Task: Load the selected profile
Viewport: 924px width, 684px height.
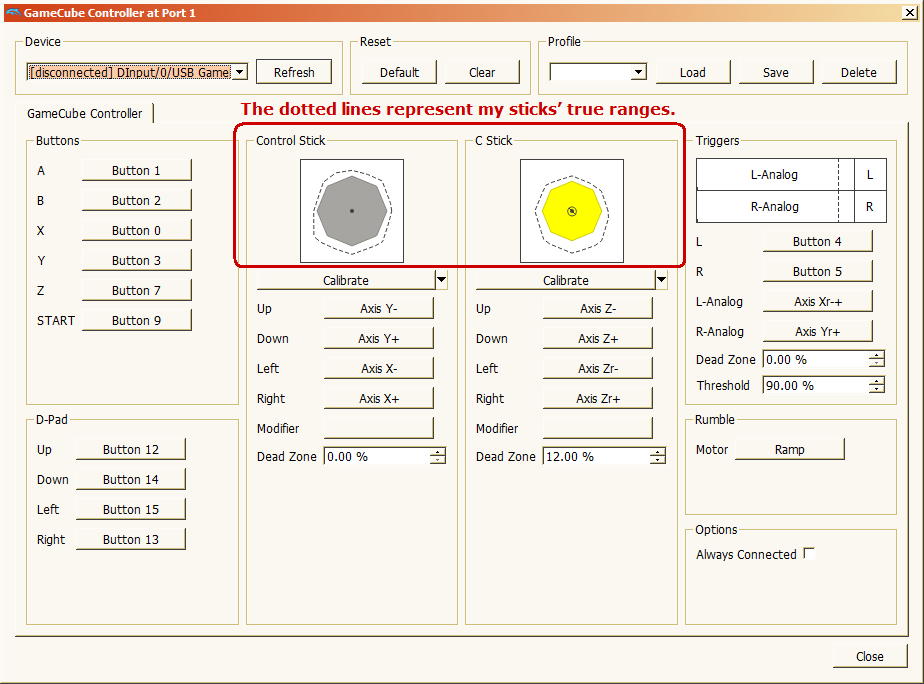Action: point(692,72)
